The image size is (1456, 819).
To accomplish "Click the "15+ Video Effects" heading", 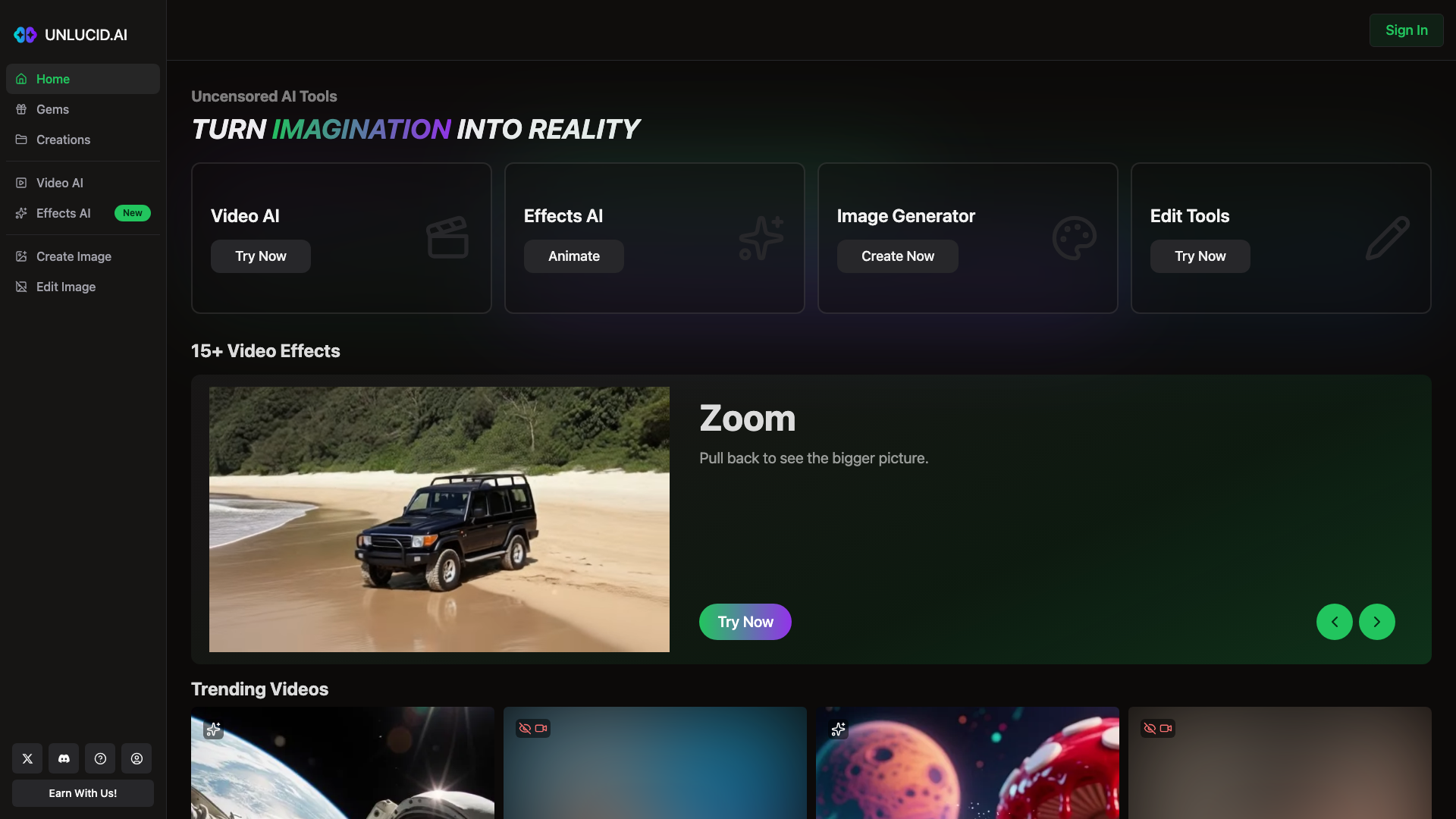I will click(x=265, y=351).
